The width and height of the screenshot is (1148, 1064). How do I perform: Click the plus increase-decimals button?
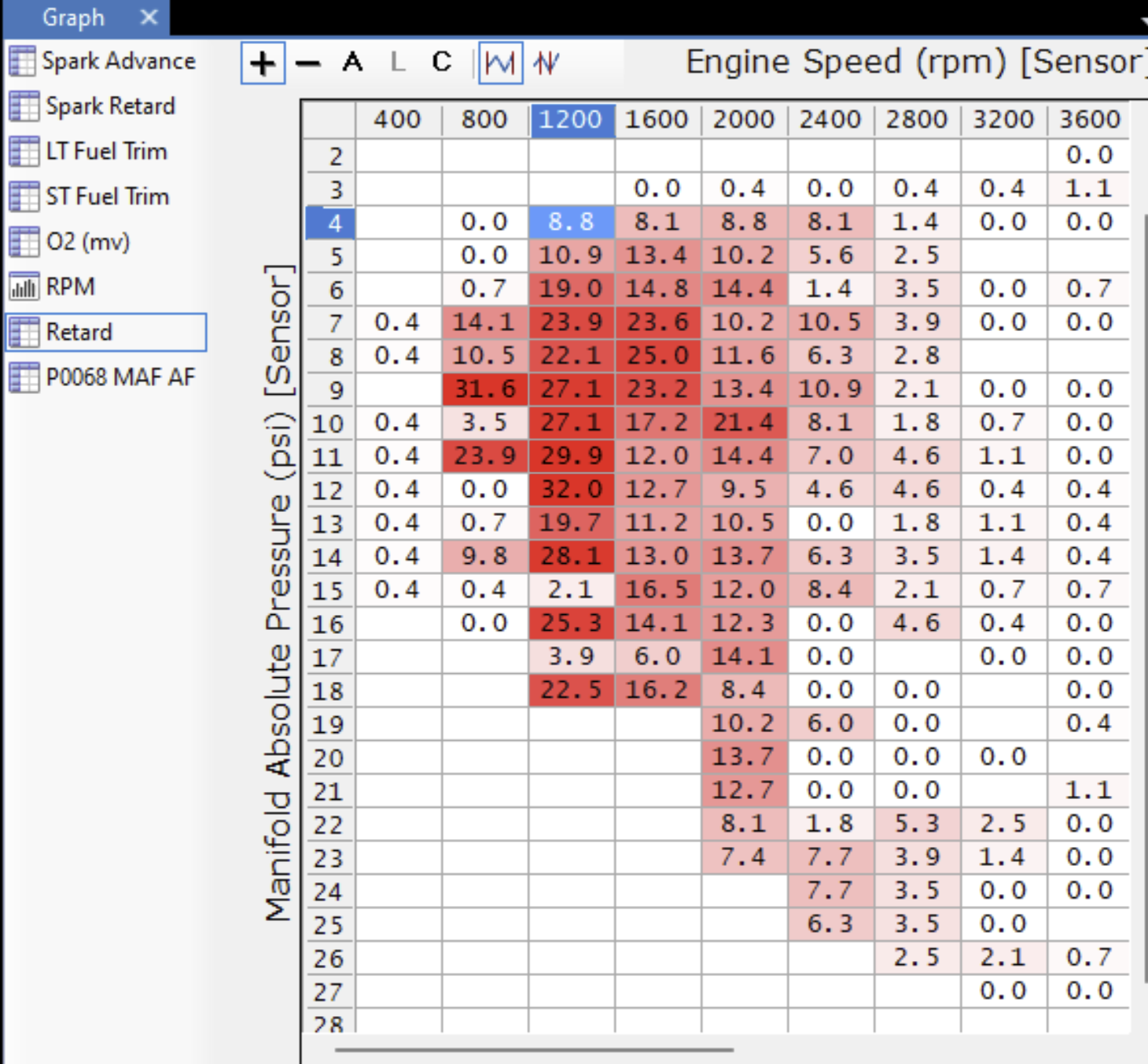click(263, 63)
